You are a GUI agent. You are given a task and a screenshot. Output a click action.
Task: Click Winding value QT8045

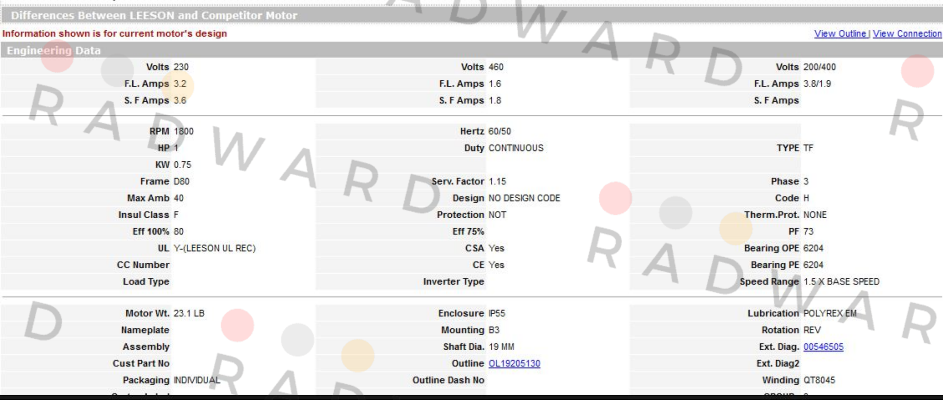pyautogui.click(x=819, y=380)
